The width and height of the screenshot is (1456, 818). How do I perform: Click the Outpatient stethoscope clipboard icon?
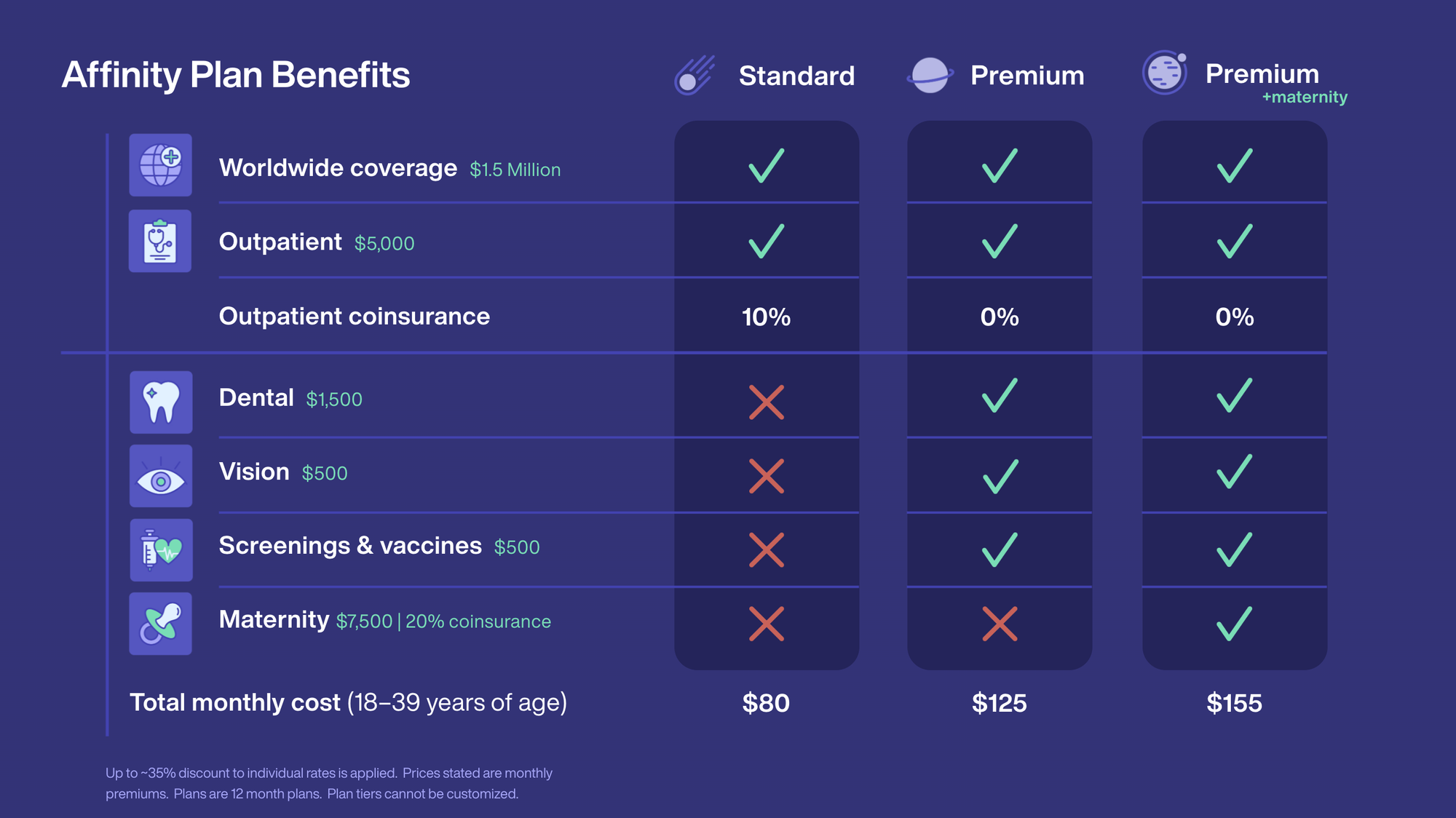pyautogui.click(x=160, y=242)
